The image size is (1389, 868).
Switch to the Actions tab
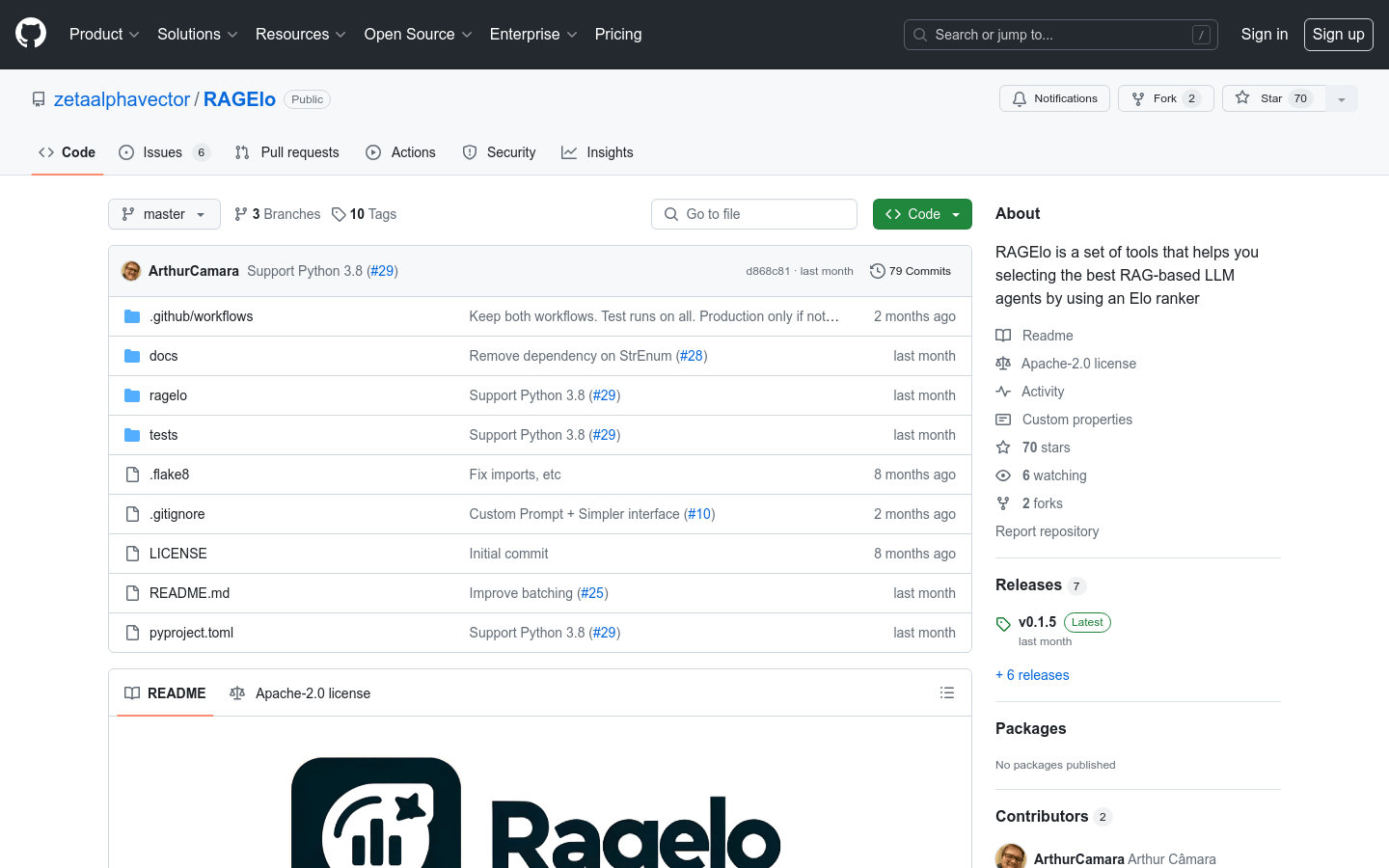tap(401, 152)
